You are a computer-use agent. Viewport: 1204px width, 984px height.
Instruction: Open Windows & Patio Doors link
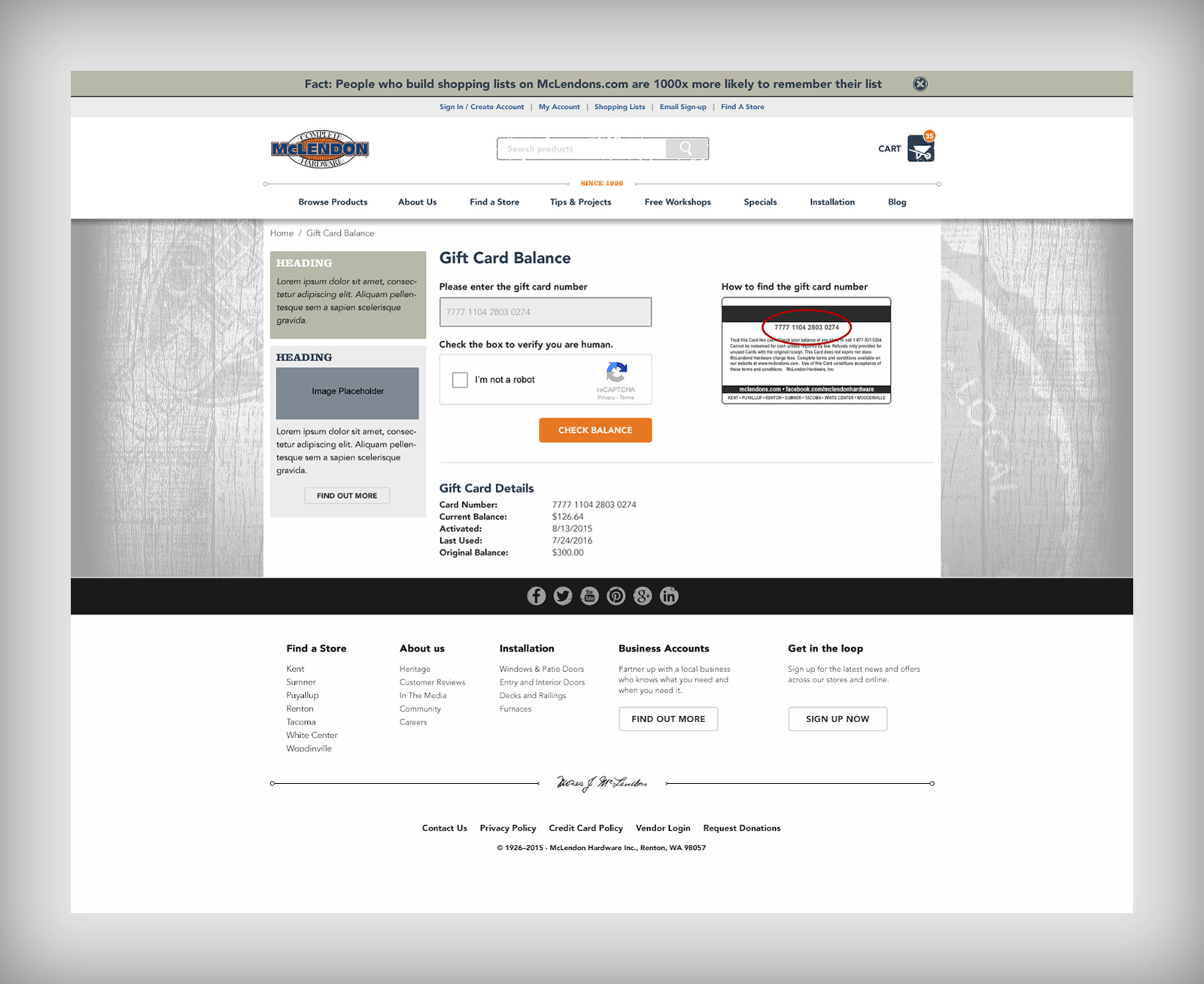(x=542, y=669)
